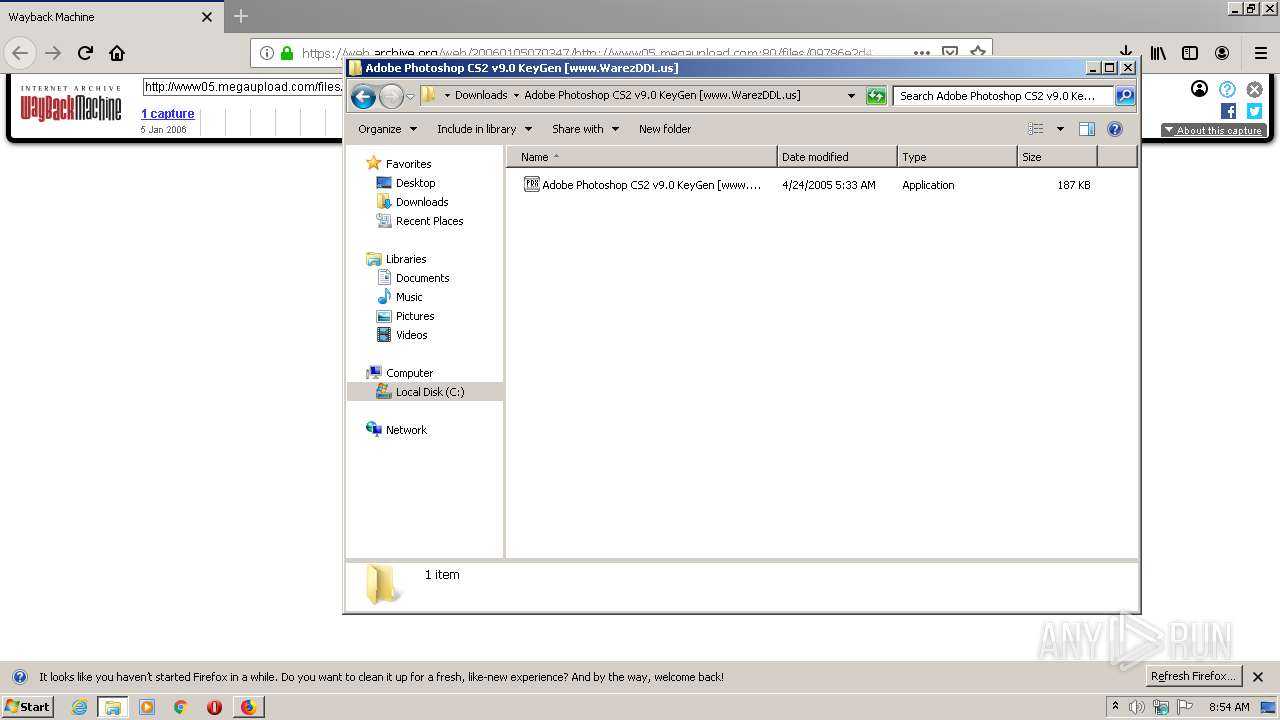
Task: Open page actions three-dot menu
Action: tap(922, 53)
